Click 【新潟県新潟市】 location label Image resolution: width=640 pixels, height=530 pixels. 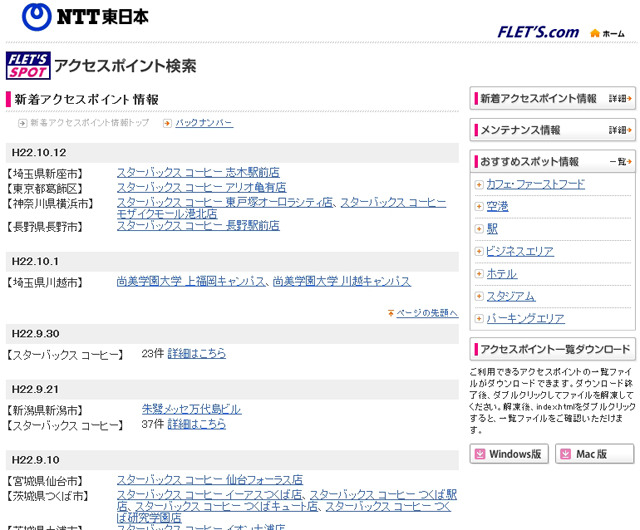click(x=45, y=410)
